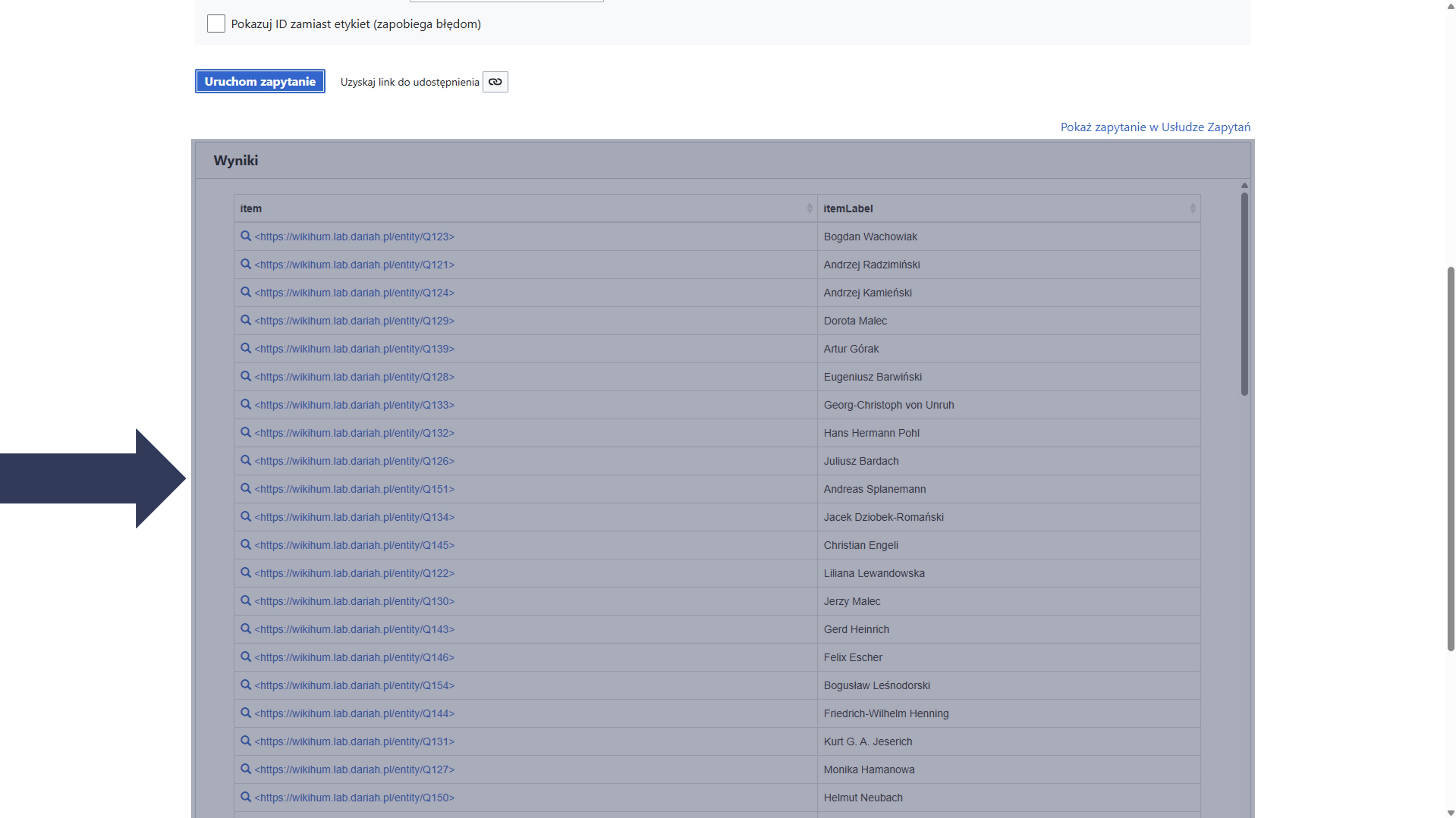Click magnifier icon beside entity Q150
The height and width of the screenshot is (818, 1456).
(245, 797)
